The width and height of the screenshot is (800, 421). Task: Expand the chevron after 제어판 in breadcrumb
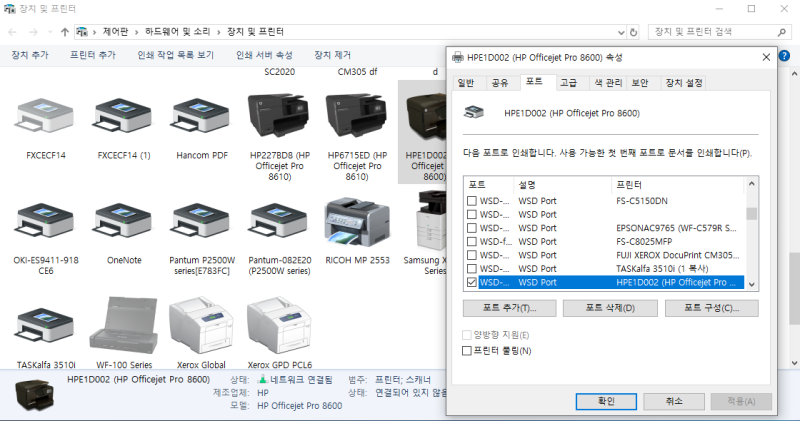point(137,32)
